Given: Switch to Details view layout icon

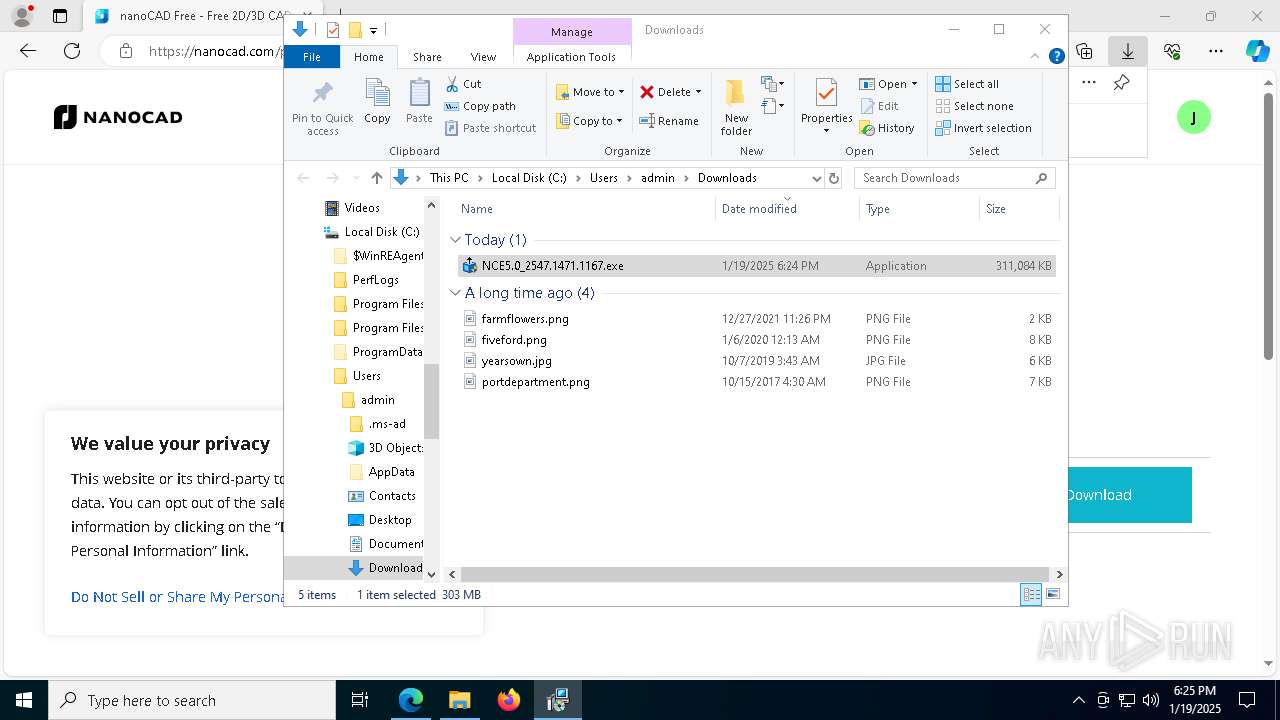Looking at the screenshot, I should pos(1031,594).
